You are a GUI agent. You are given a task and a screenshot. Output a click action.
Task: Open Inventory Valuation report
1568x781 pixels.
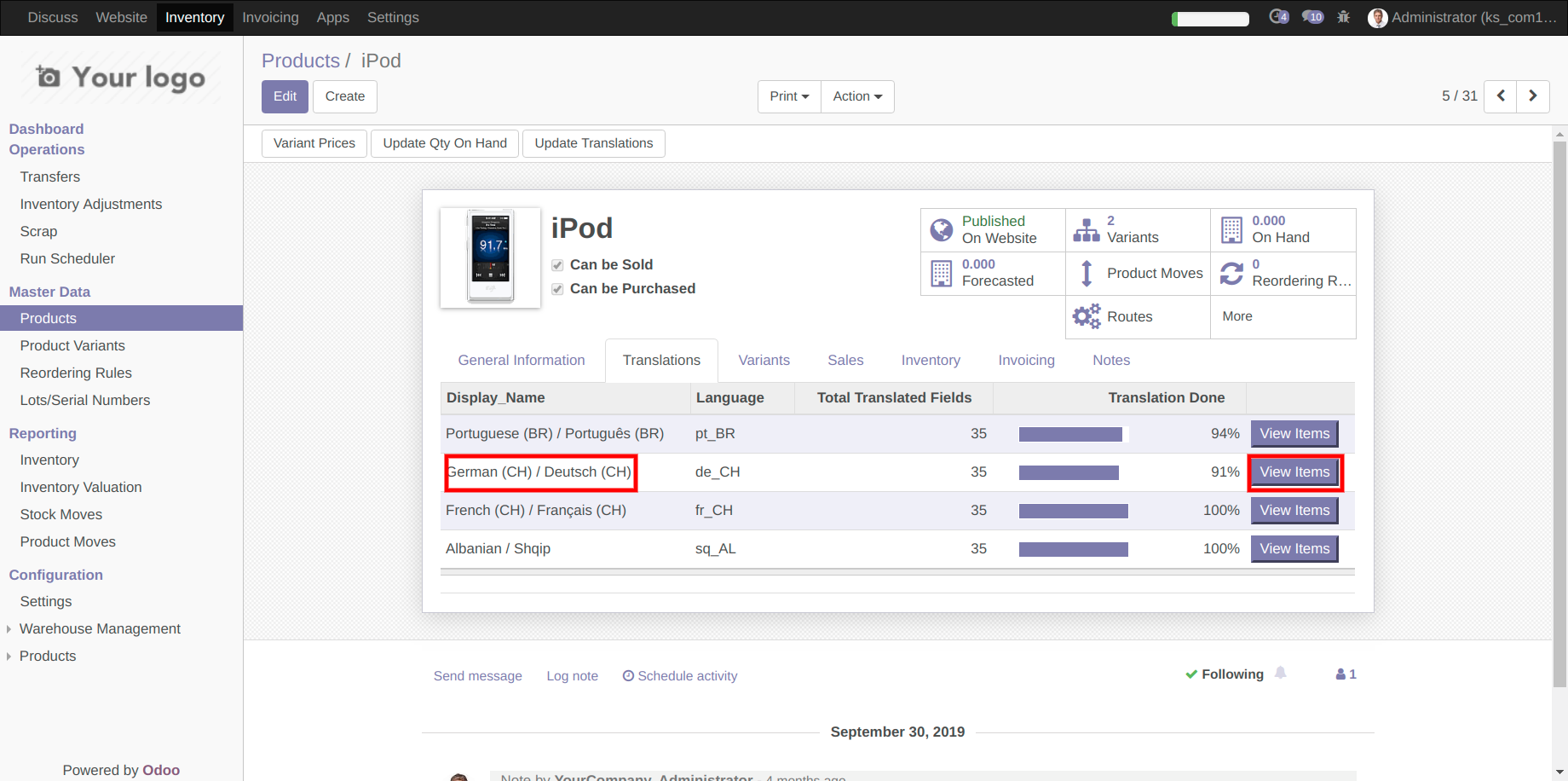[81, 487]
